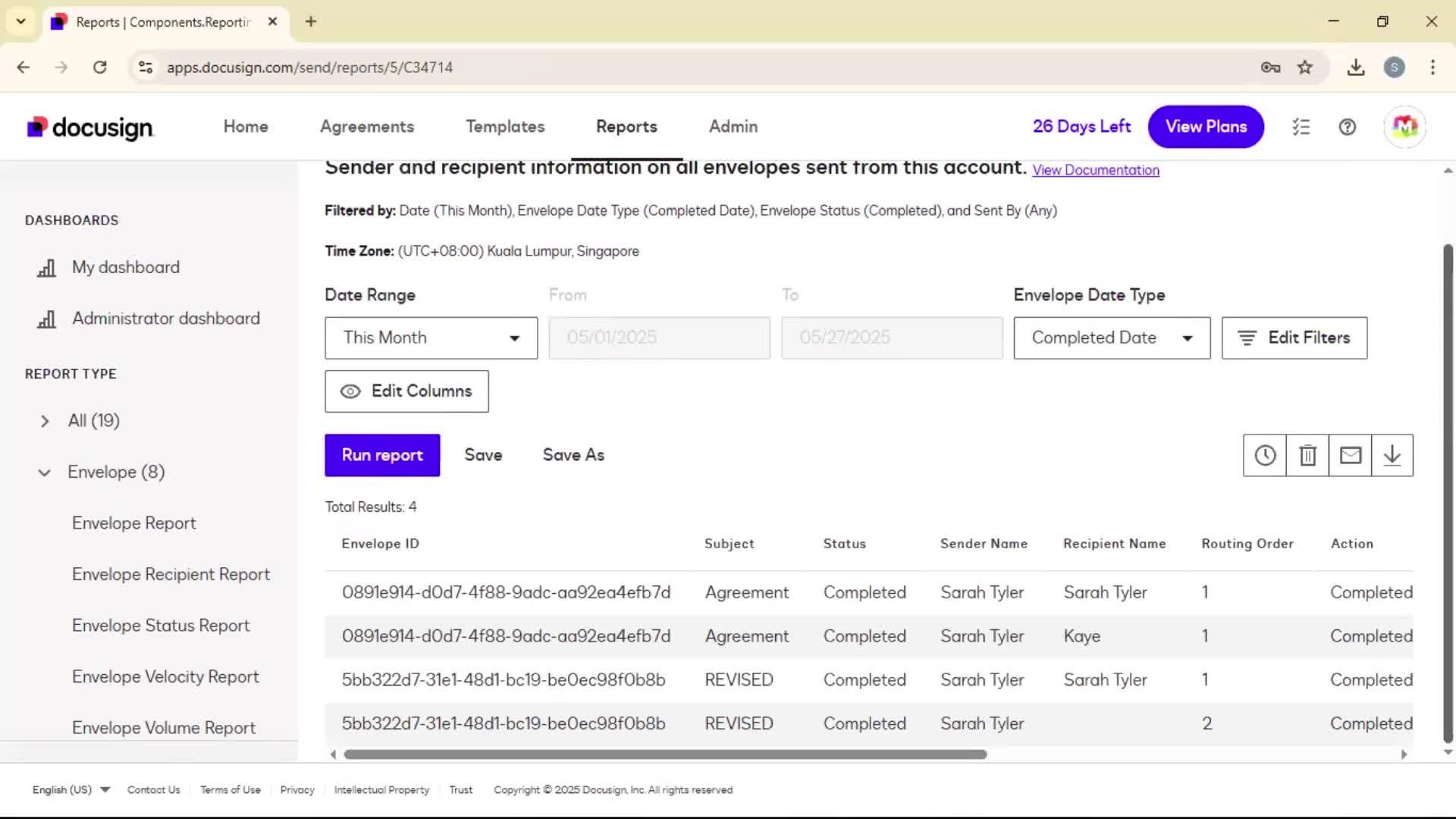Image resolution: width=1456 pixels, height=819 pixels.
Task: Open Terms of Use footer link
Action: pyautogui.click(x=231, y=789)
